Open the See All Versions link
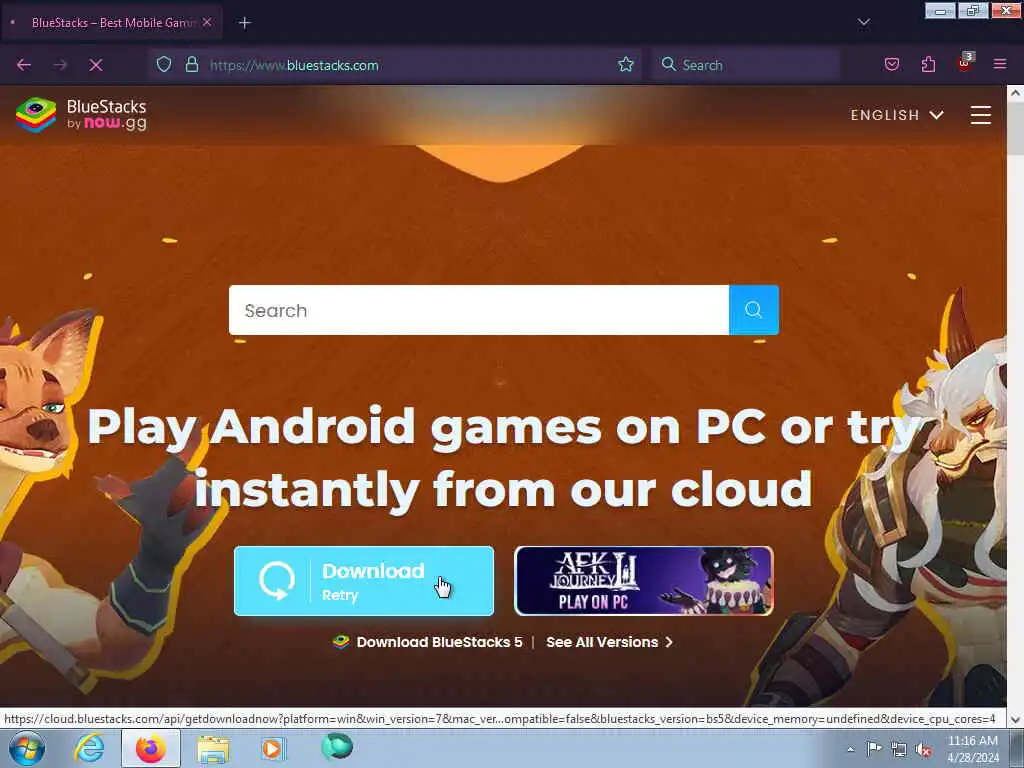The height and width of the screenshot is (768, 1024). (x=609, y=642)
